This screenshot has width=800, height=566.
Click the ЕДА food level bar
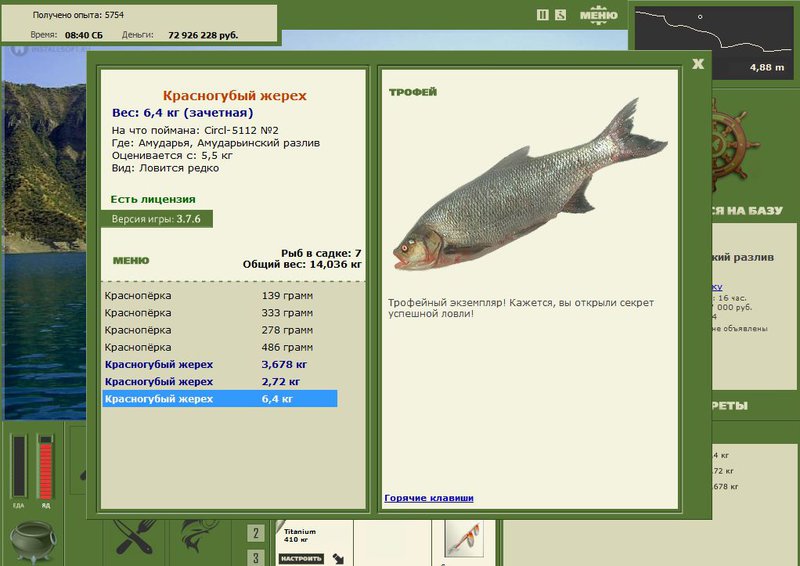[x=19, y=466]
